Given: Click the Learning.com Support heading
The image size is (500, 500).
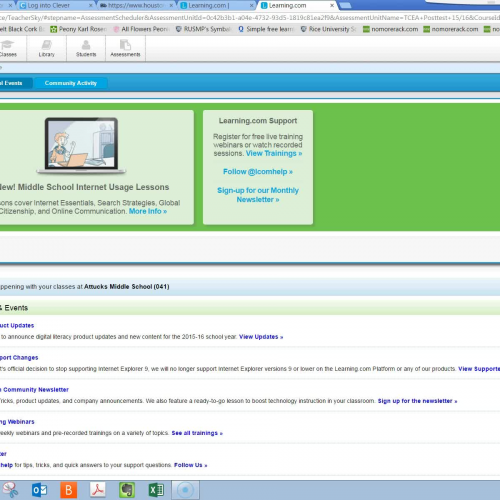Looking at the screenshot, I should pos(258,121).
